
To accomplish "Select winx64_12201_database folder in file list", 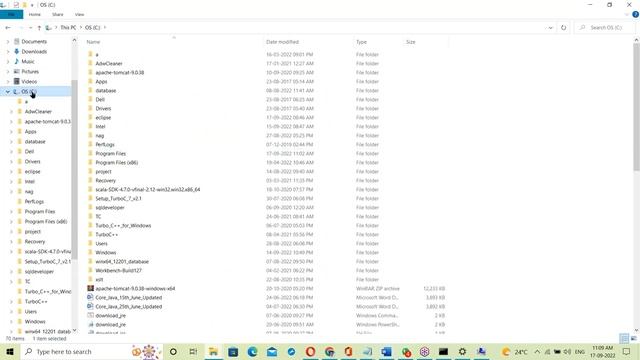I will coord(122,261).
